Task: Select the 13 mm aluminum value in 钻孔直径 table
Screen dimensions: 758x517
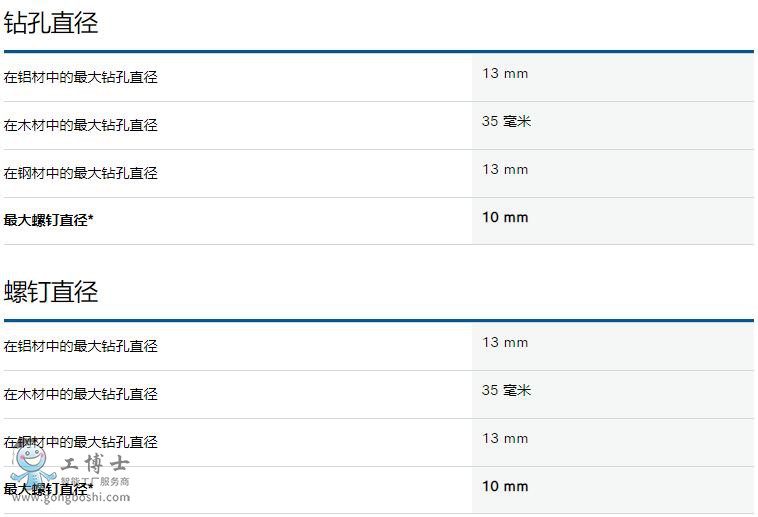Action: tap(505, 74)
